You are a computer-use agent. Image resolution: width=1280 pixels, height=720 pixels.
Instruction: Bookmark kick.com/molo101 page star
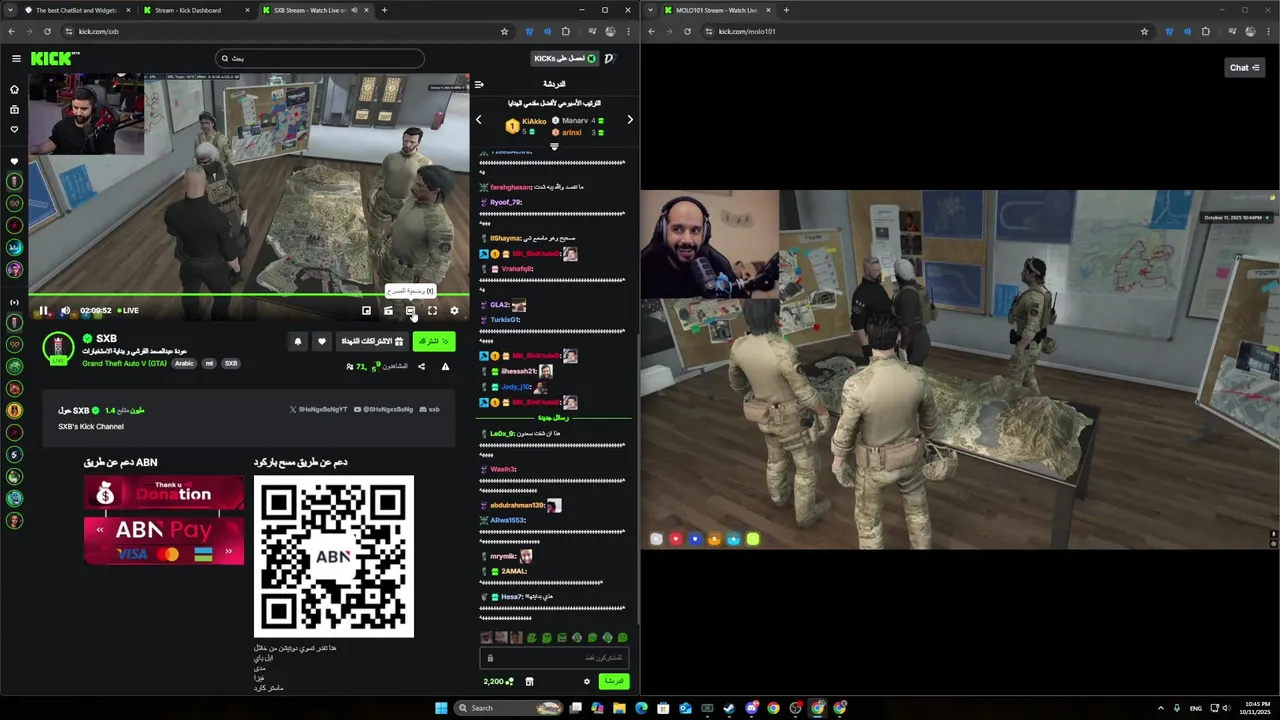point(1144,31)
